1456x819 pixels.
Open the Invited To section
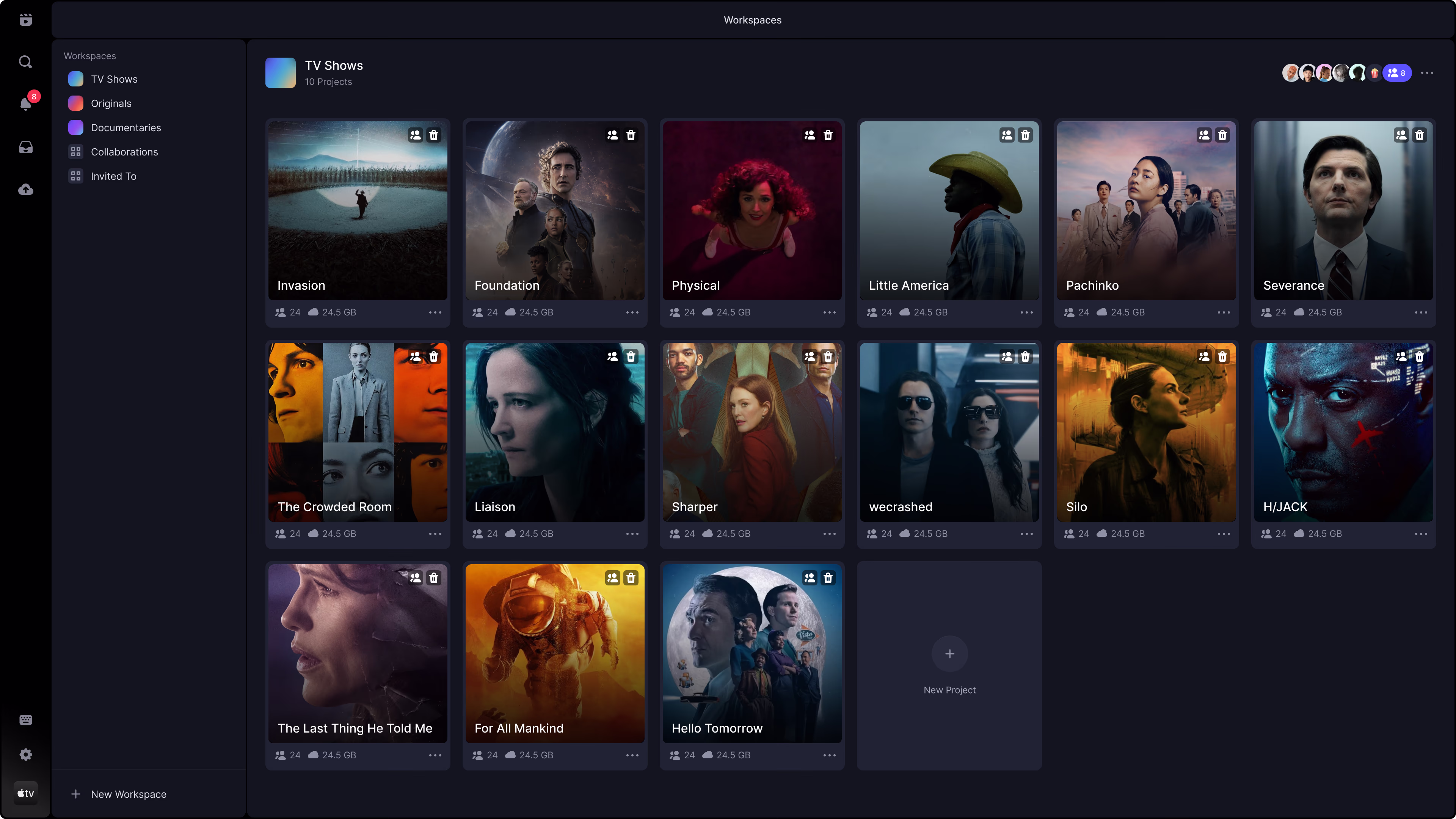click(x=113, y=176)
